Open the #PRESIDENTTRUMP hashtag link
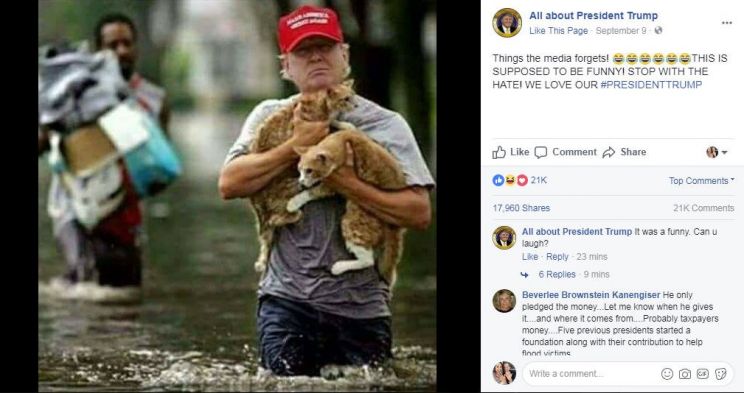This screenshot has height=393, width=744. (651, 84)
